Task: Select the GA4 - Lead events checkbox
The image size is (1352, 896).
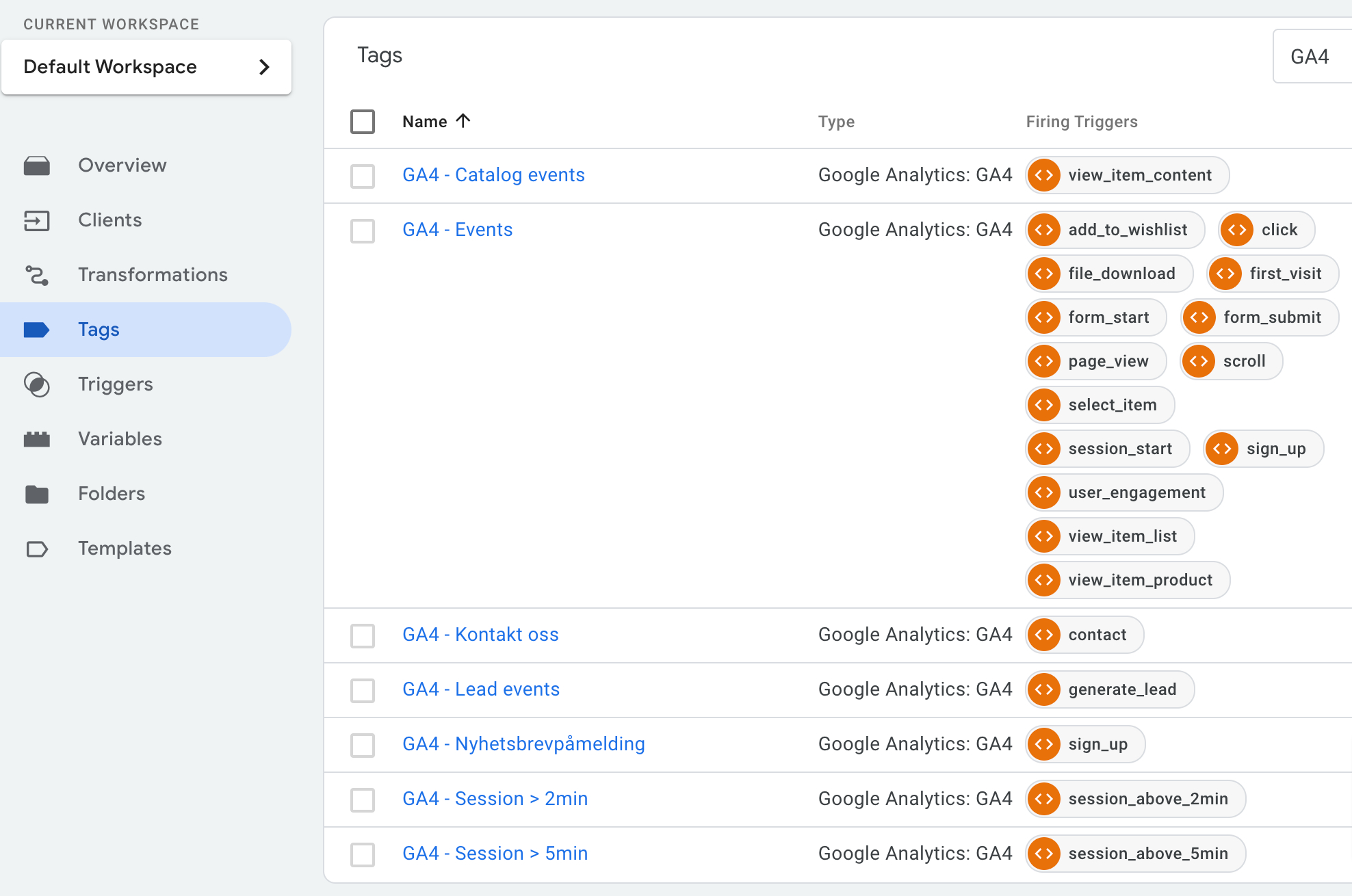Action: [x=363, y=690]
